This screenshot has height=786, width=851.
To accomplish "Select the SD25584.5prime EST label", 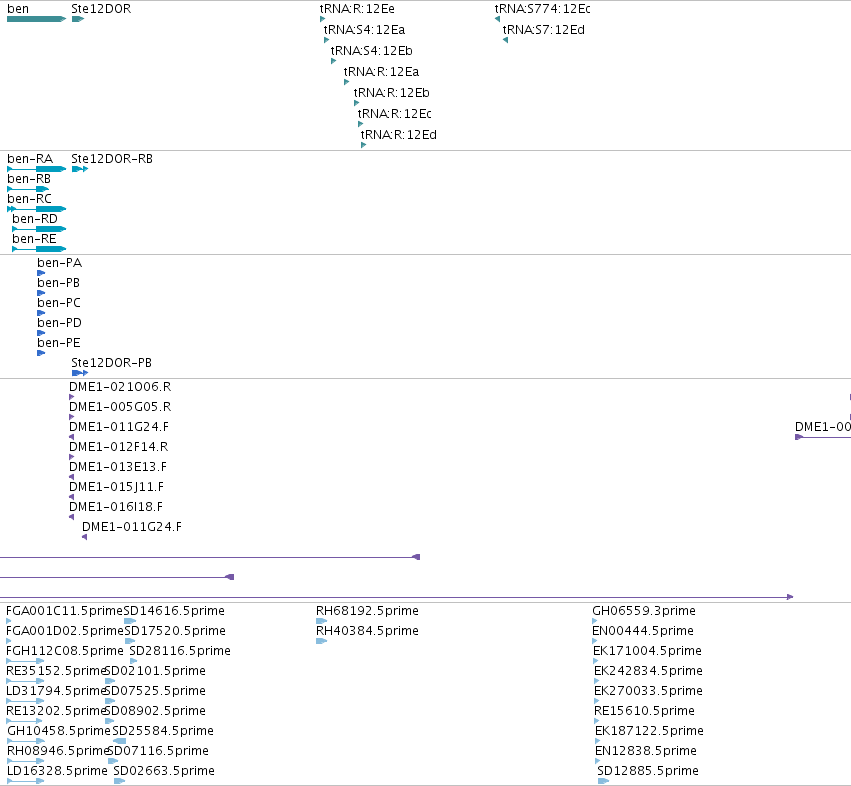I will [x=163, y=731].
